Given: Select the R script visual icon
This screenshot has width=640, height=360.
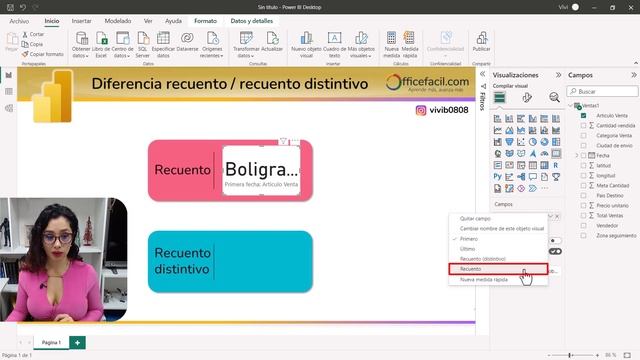Looking at the screenshot, I should pos(556,165).
